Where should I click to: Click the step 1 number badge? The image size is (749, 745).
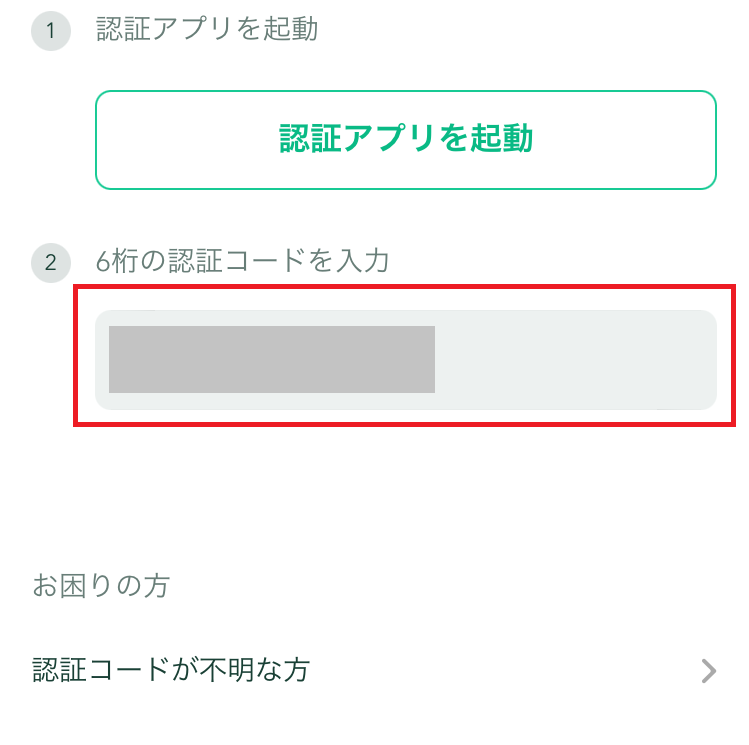point(51,31)
